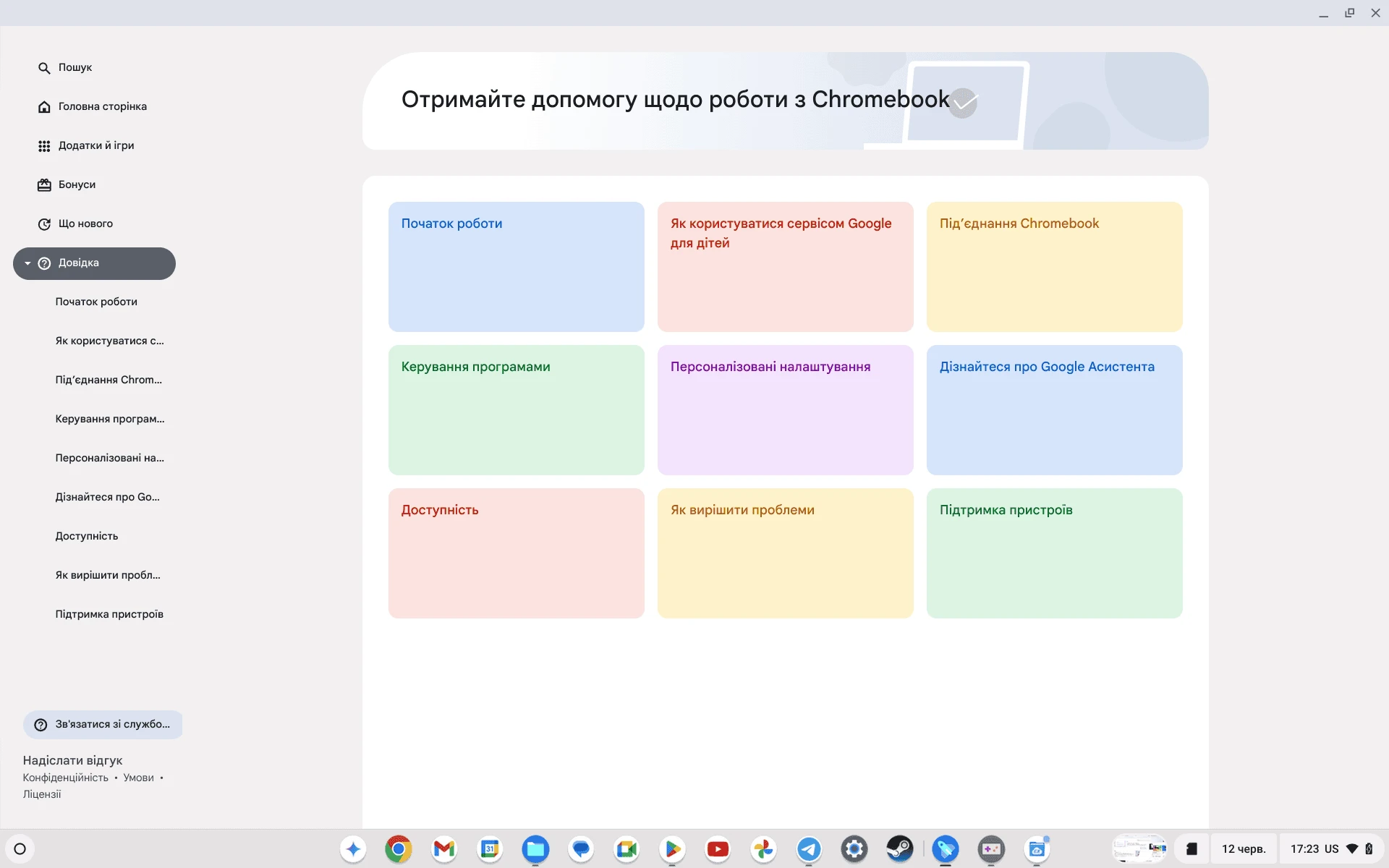1389x868 pixels.
Task: Select Керування програм... in the sidebar
Action: (110, 419)
